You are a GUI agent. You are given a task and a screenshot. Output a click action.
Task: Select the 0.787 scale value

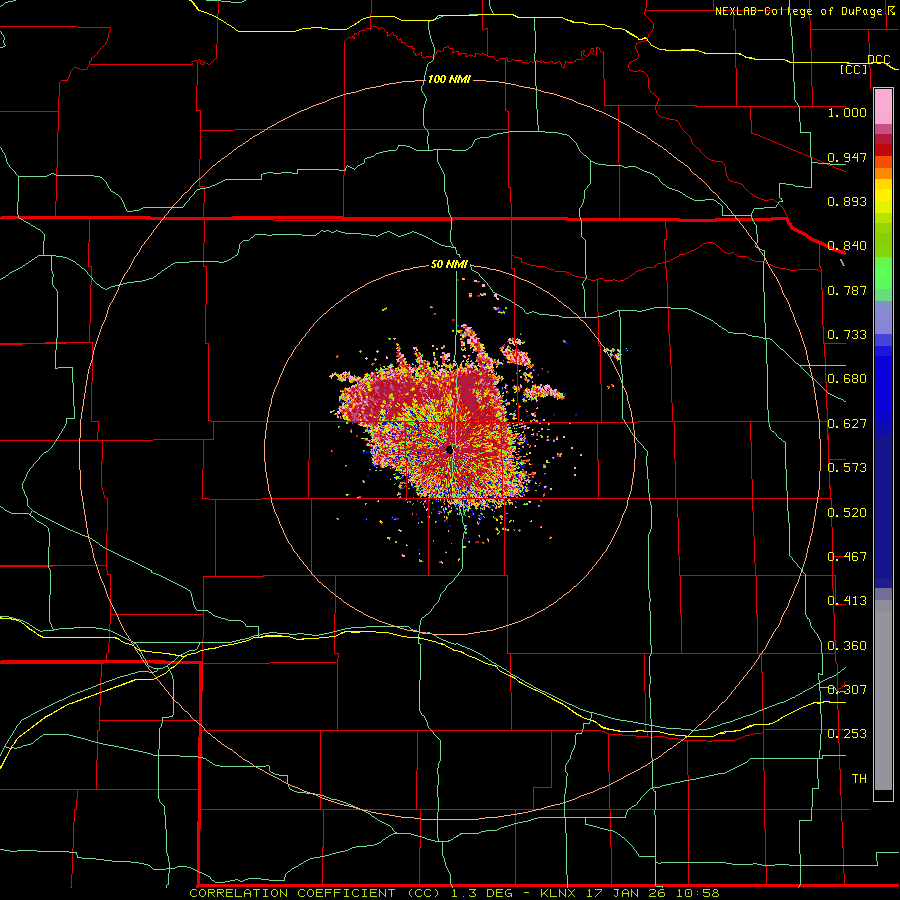tap(847, 290)
